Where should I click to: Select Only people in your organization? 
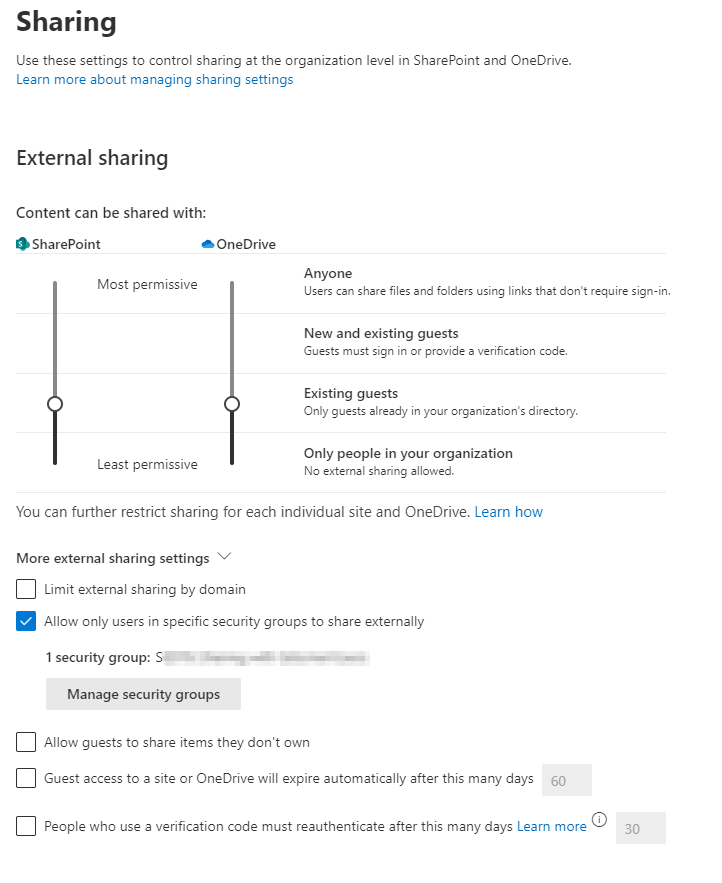point(408,454)
